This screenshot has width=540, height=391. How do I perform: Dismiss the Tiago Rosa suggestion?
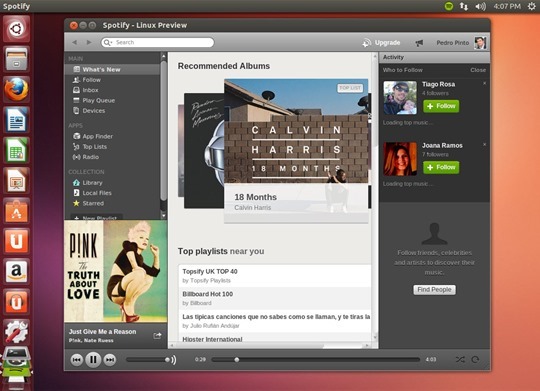coord(484,83)
